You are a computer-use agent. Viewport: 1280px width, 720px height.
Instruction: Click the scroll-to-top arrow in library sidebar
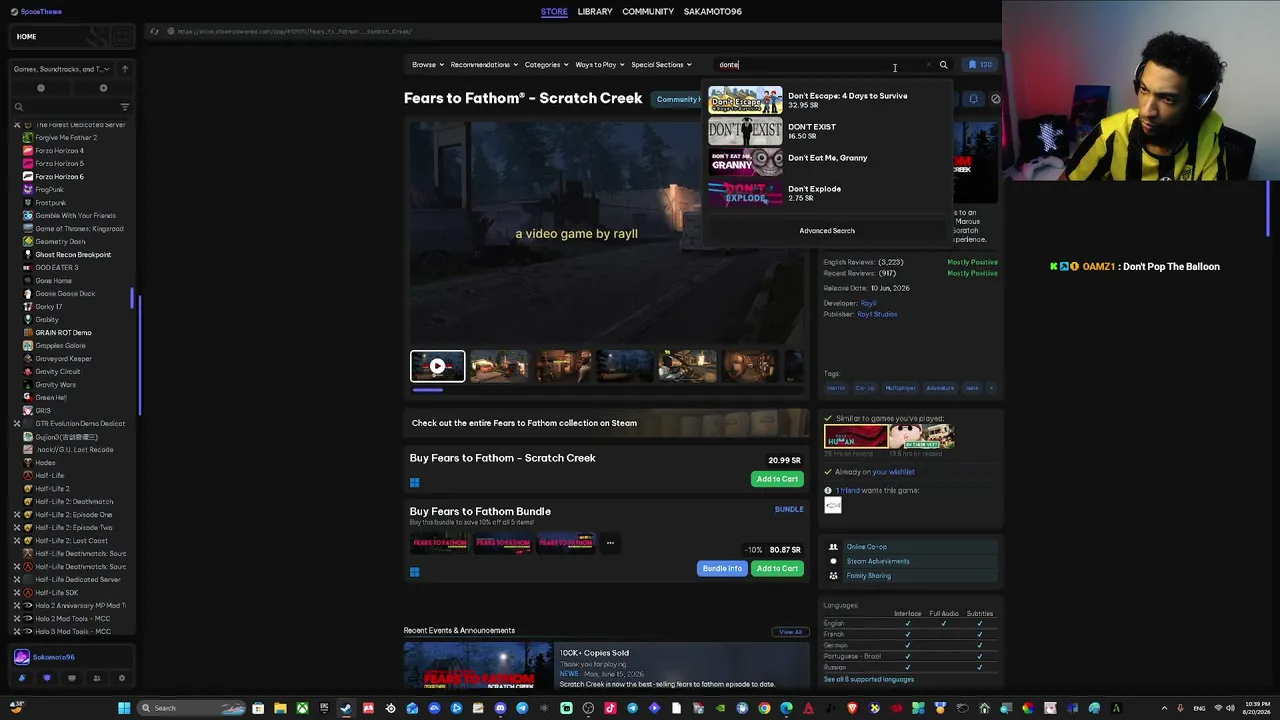[125, 69]
